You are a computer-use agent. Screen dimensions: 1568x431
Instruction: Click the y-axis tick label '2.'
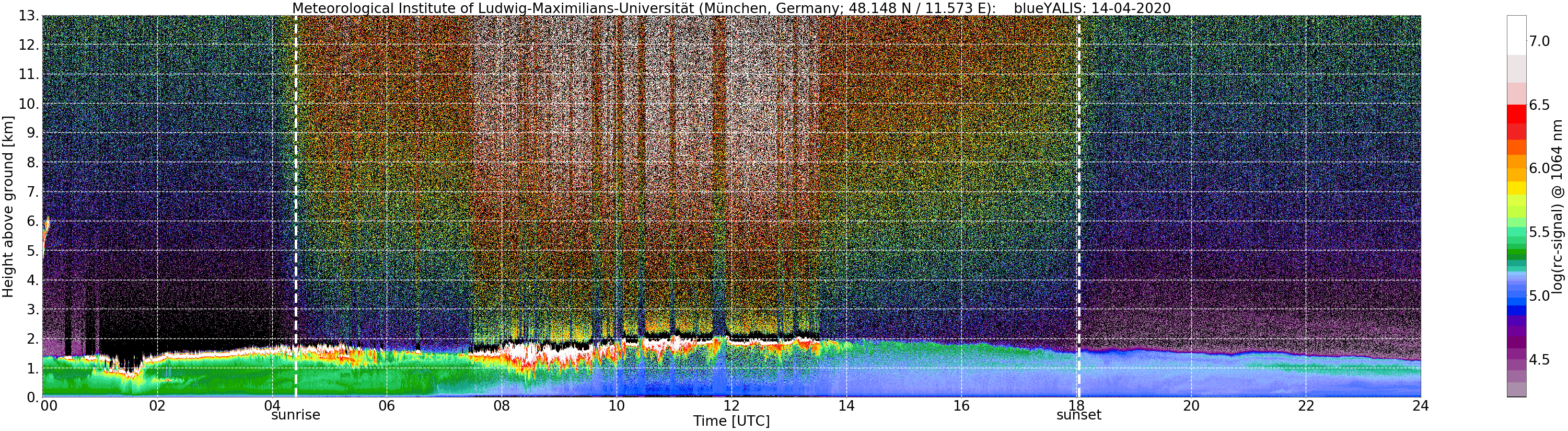tap(32, 338)
